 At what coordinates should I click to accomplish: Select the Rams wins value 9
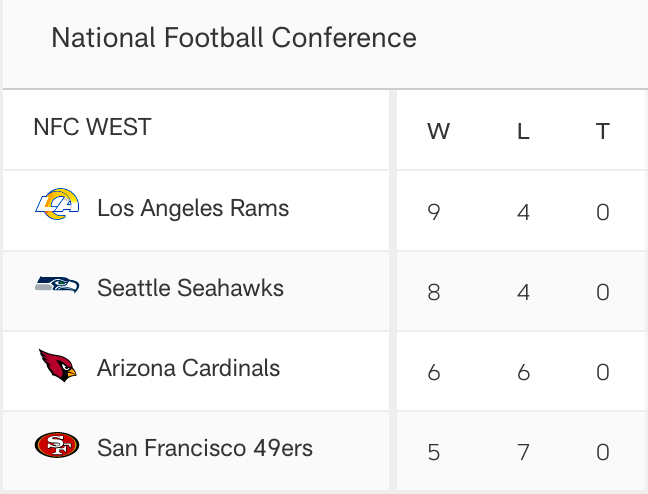pyautogui.click(x=434, y=212)
